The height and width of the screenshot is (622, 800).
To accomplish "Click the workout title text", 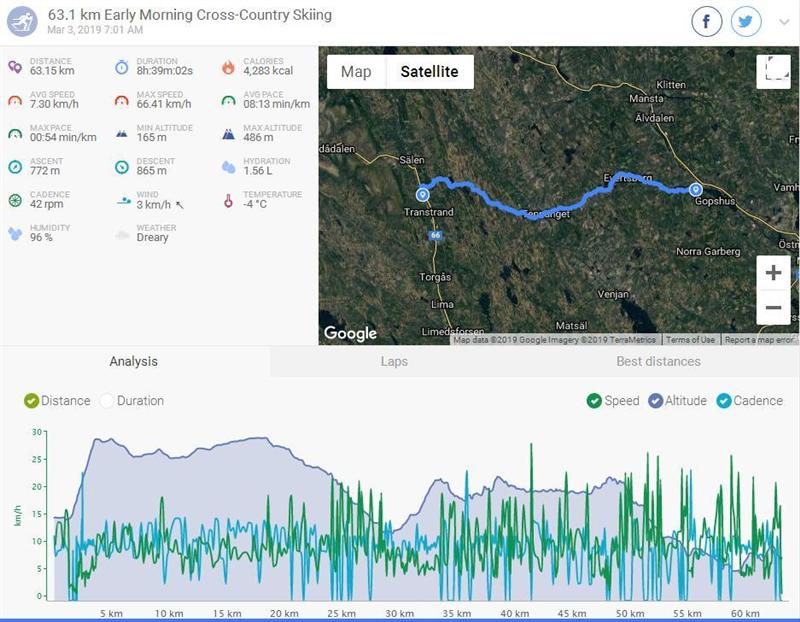I will [190, 15].
